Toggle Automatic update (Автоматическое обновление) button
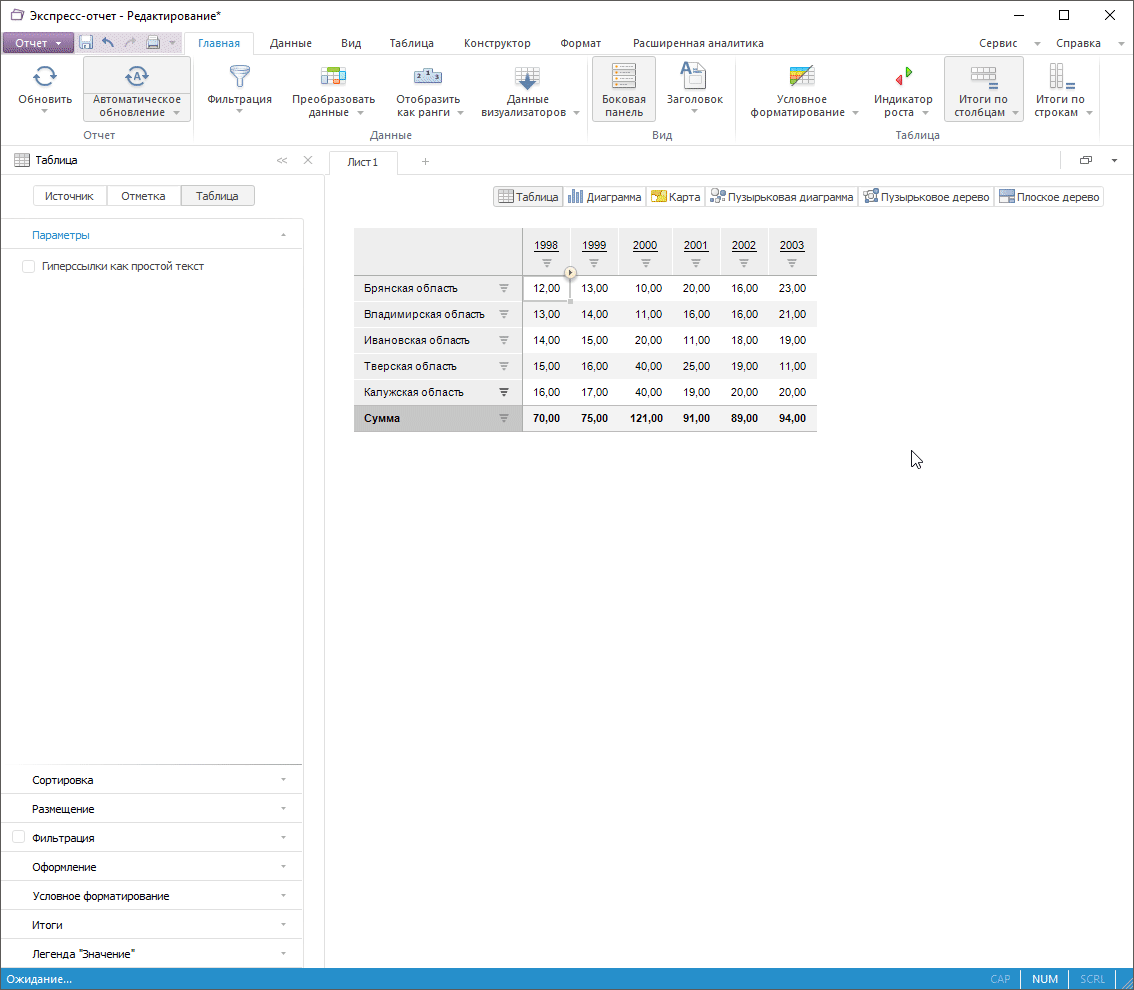The image size is (1134, 990). pyautogui.click(x=136, y=77)
